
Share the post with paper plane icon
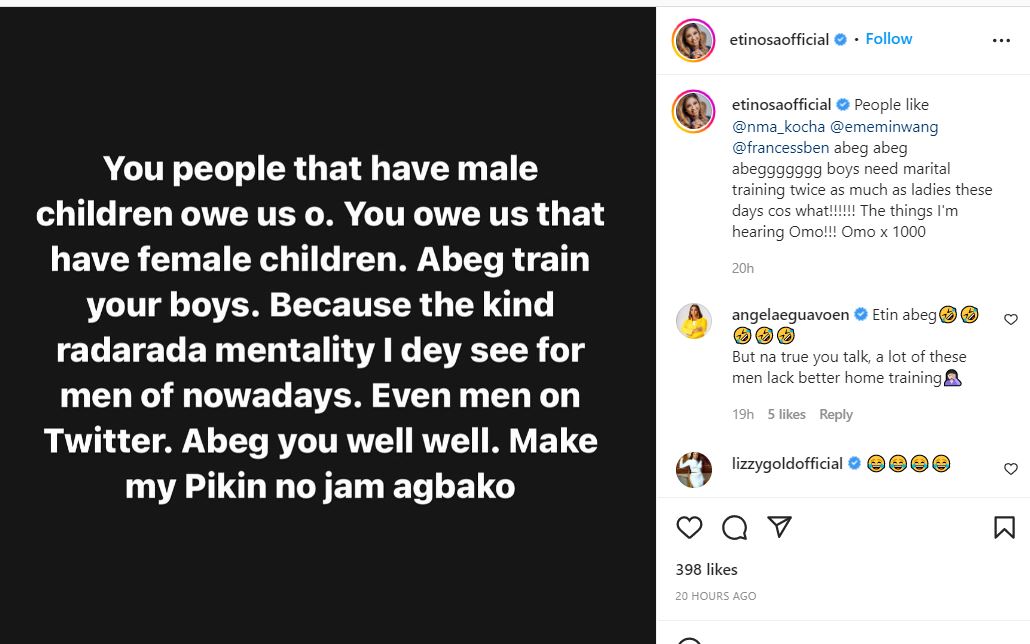pyautogui.click(x=779, y=527)
